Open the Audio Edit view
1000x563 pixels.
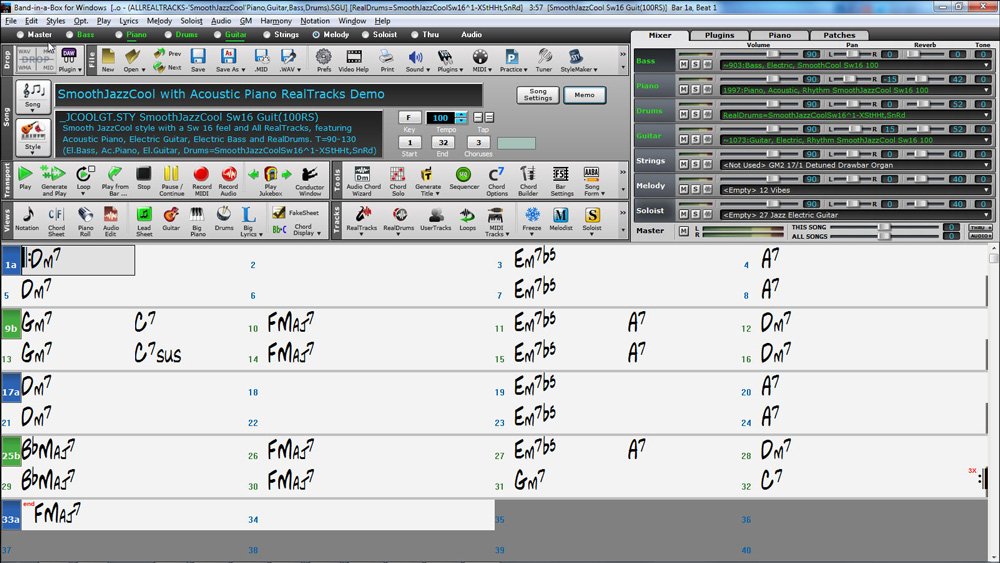coord(110,221)
